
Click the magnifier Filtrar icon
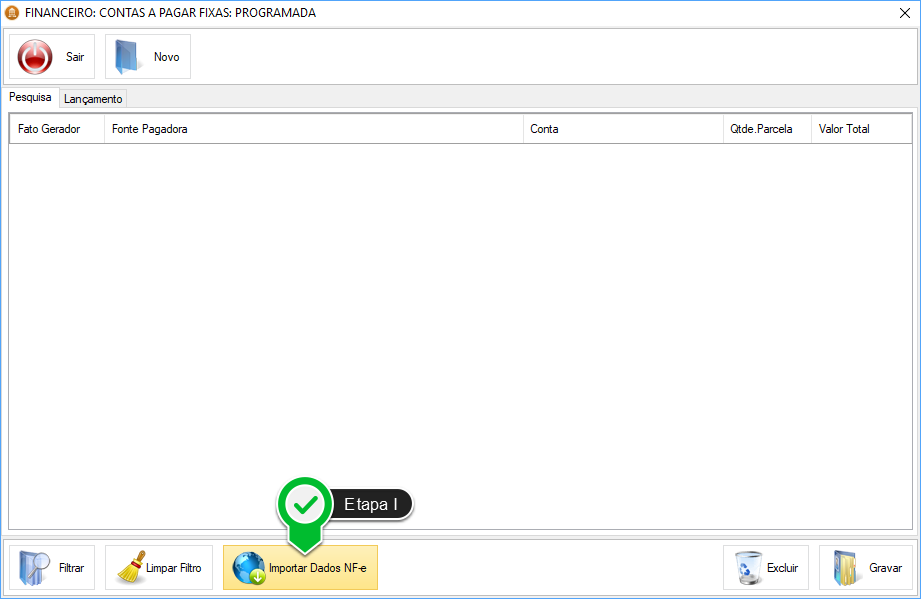coord(34,568)
